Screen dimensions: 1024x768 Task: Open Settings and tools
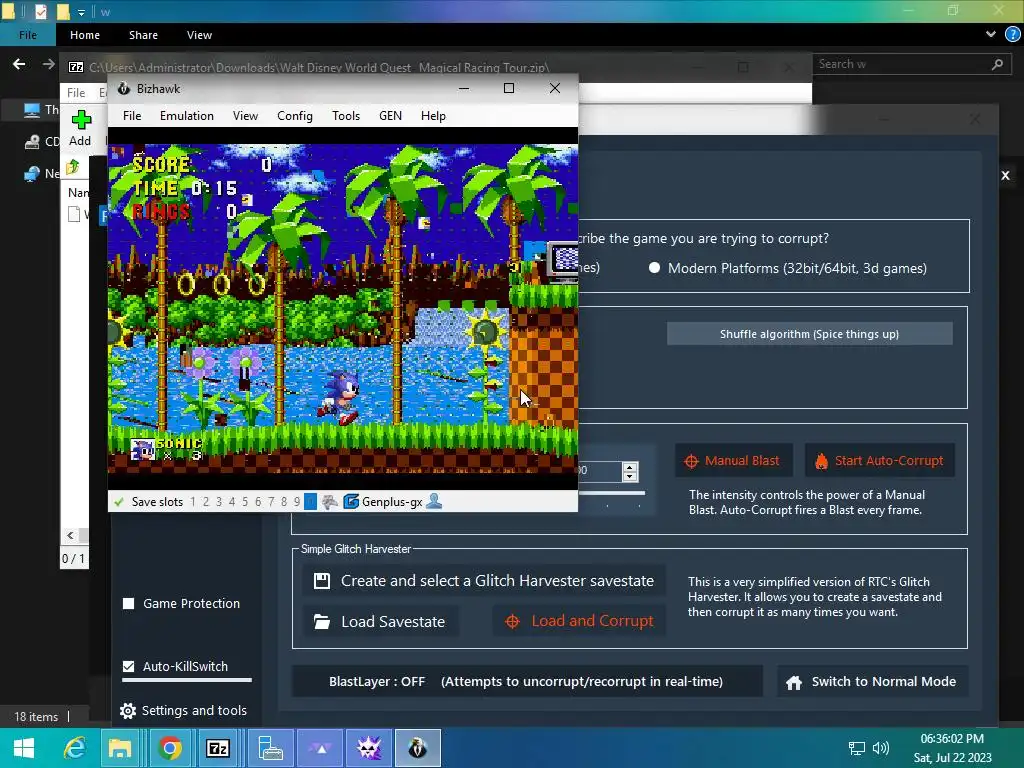[x=184, y=711]
